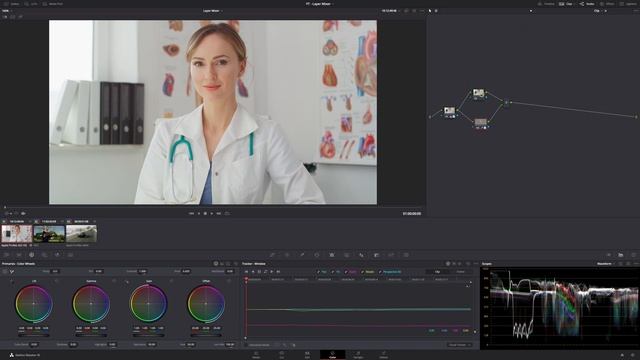Toggle loop playback in viewer
640x360 pixels.
click(x=227, y=213)
